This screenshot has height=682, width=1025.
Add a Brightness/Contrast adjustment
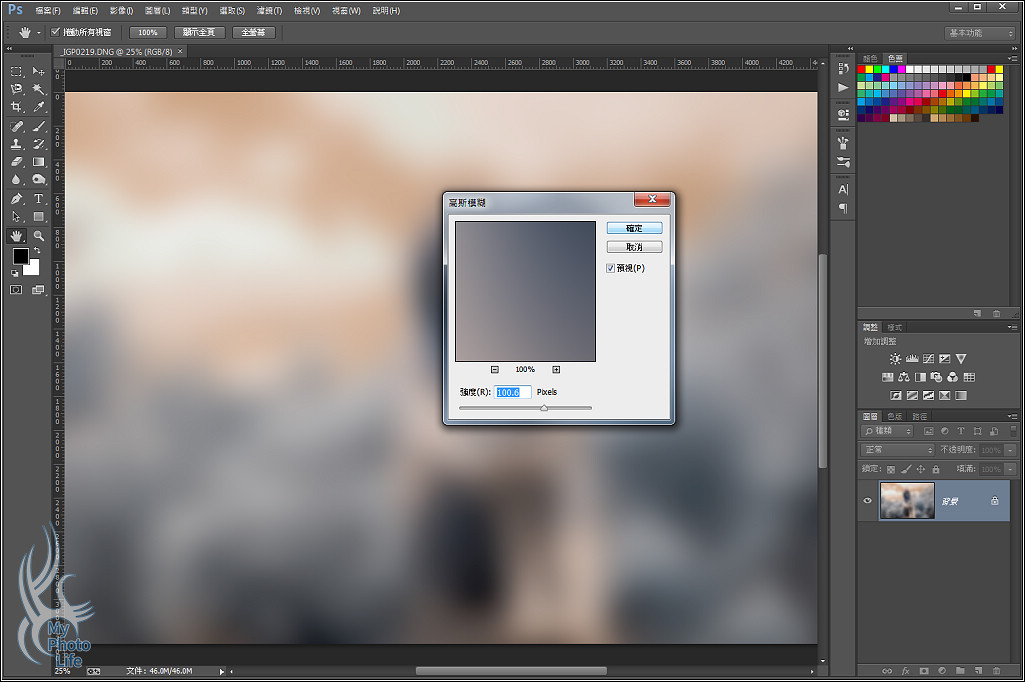coord(895,358)
